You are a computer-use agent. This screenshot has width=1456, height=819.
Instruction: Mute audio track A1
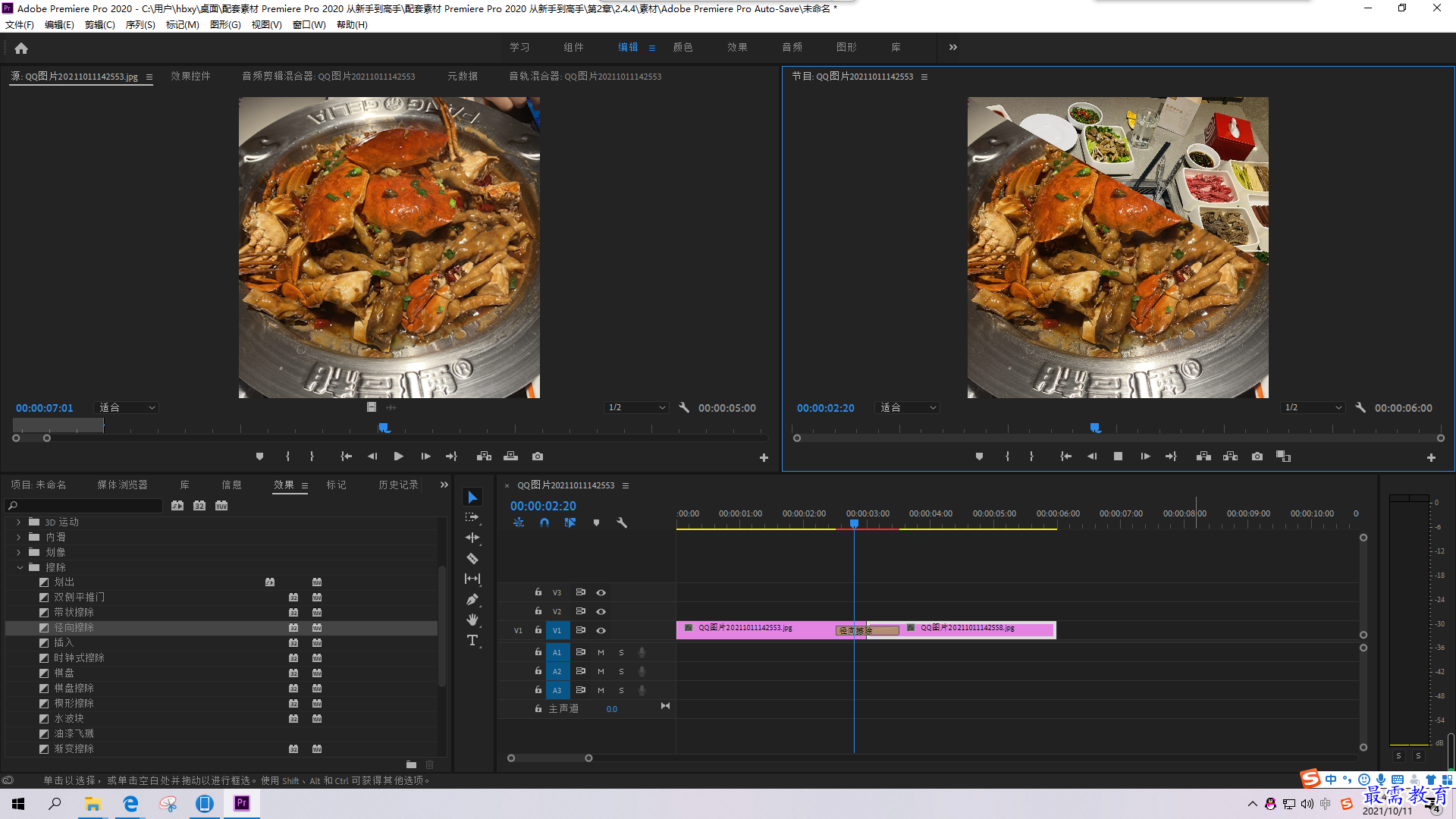click(x=601, y=652)
